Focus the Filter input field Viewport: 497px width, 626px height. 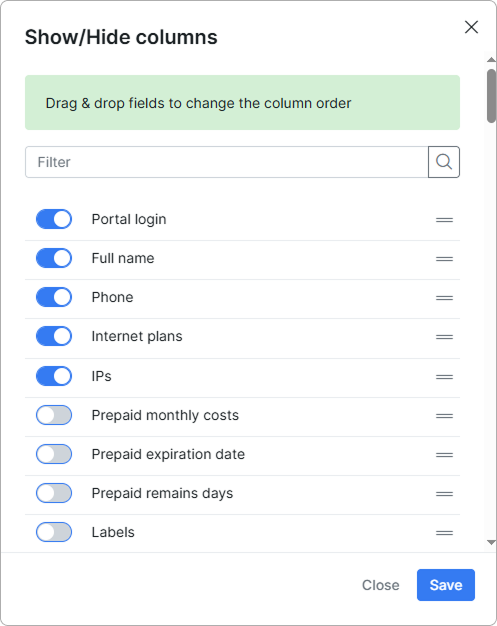pos(227,162)
